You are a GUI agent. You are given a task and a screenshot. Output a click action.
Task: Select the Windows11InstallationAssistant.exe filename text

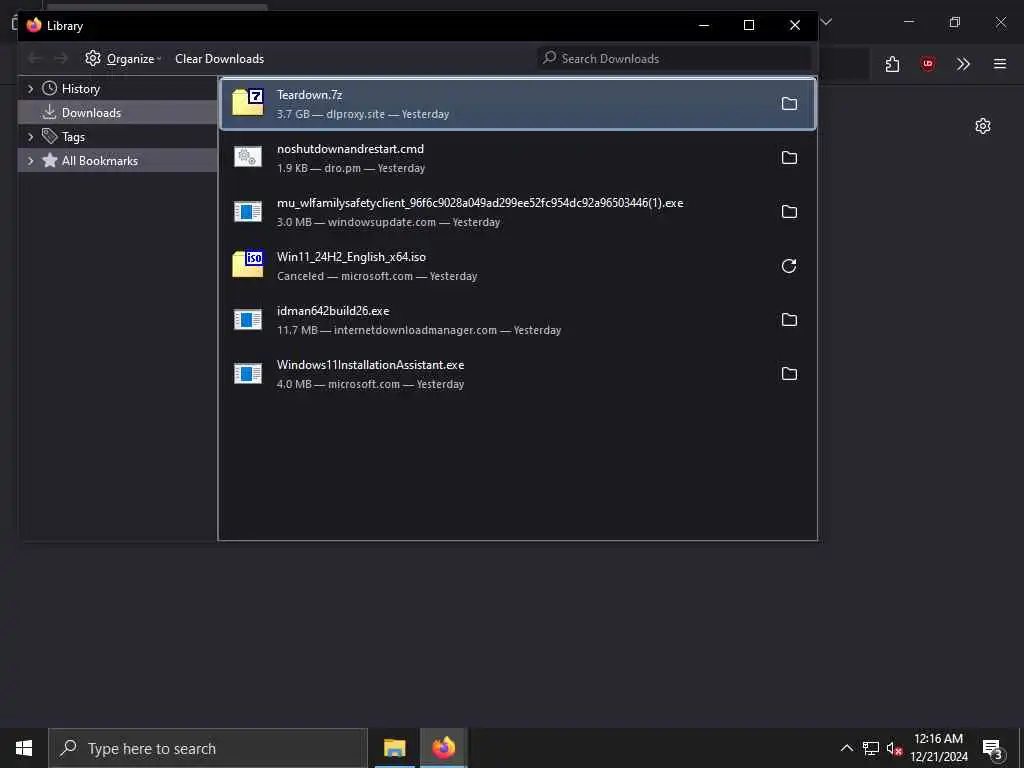pos(370,365)
